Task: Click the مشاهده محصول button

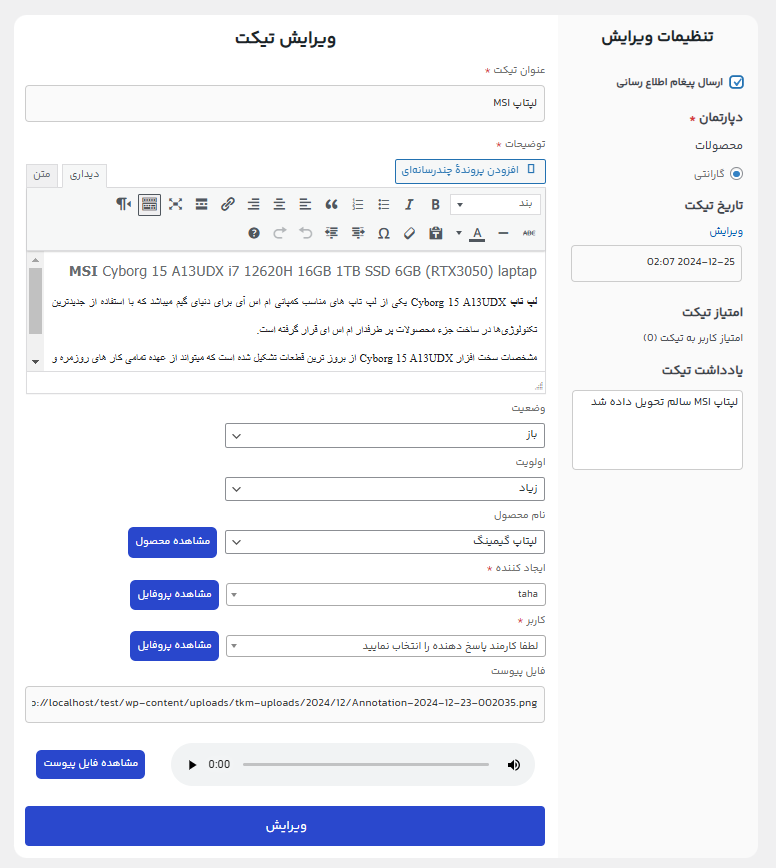Action: [x=173, y=541]
